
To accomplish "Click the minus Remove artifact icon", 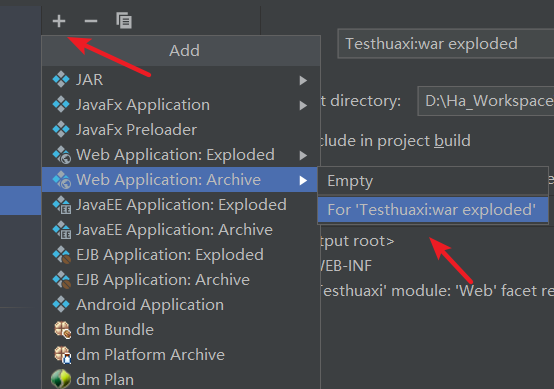I will tap(91, 21).
